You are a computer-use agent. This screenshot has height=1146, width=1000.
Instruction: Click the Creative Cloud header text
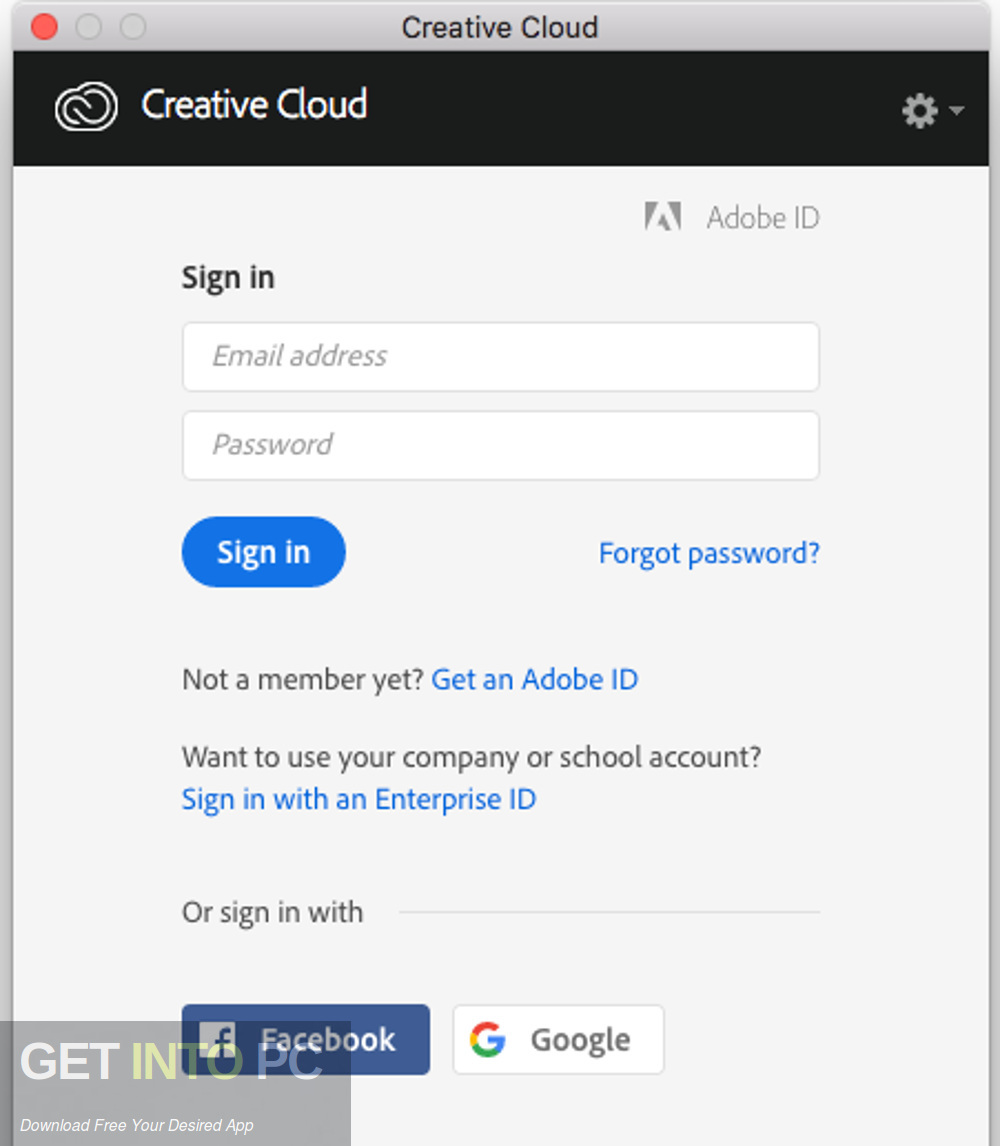click(x=254, y=105)
